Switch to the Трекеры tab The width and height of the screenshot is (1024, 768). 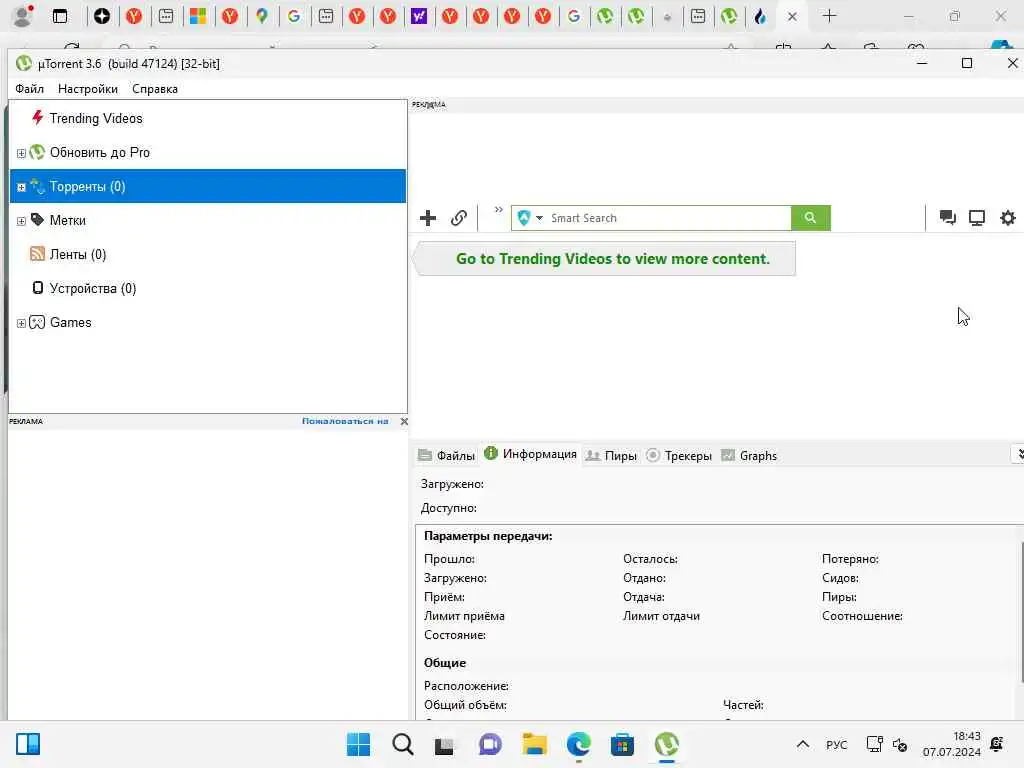(679, 456)
